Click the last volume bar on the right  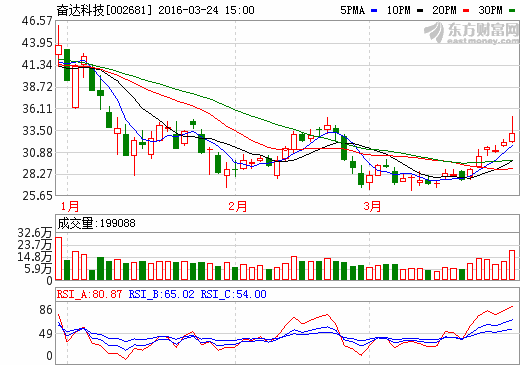pos(512,265)
